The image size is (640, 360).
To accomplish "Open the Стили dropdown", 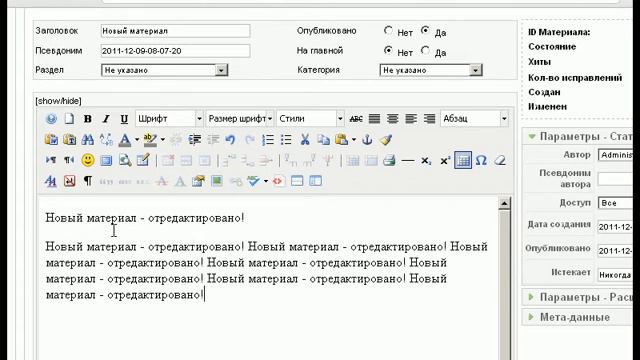I will (310, 119).
